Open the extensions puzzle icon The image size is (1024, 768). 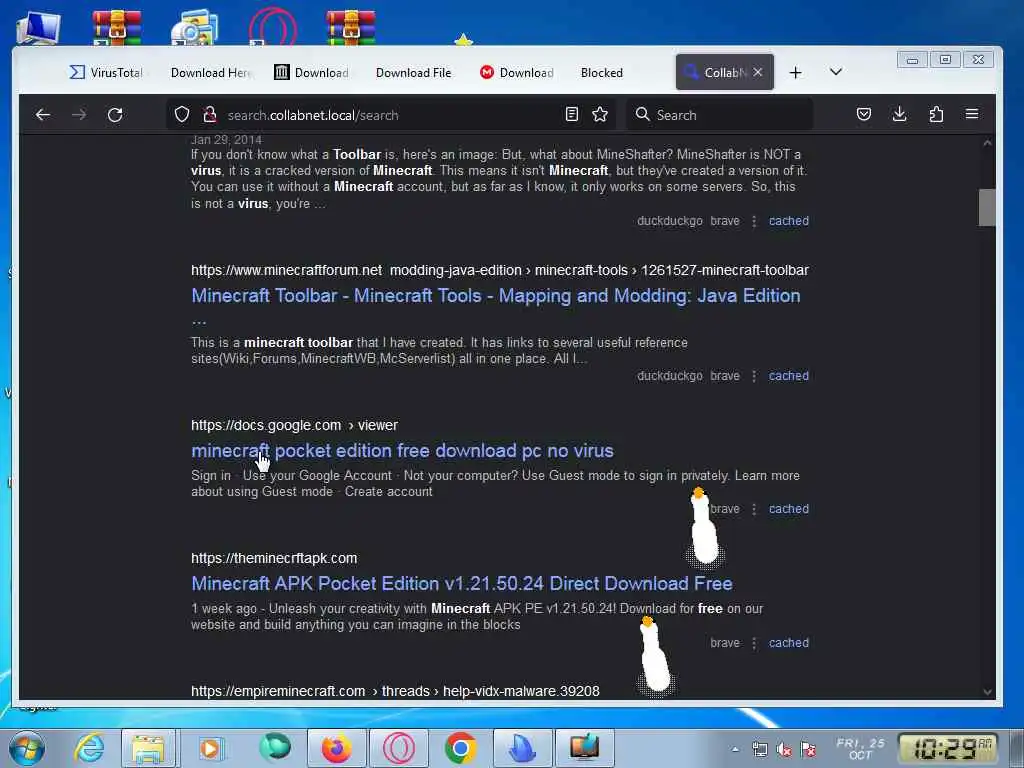click(x=936, y=115)
